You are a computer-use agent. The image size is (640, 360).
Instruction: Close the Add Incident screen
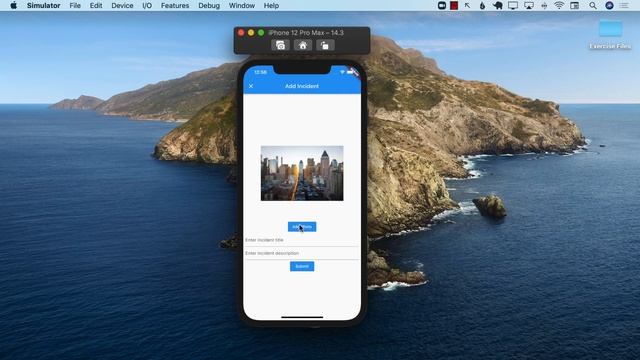click(251, 86)
